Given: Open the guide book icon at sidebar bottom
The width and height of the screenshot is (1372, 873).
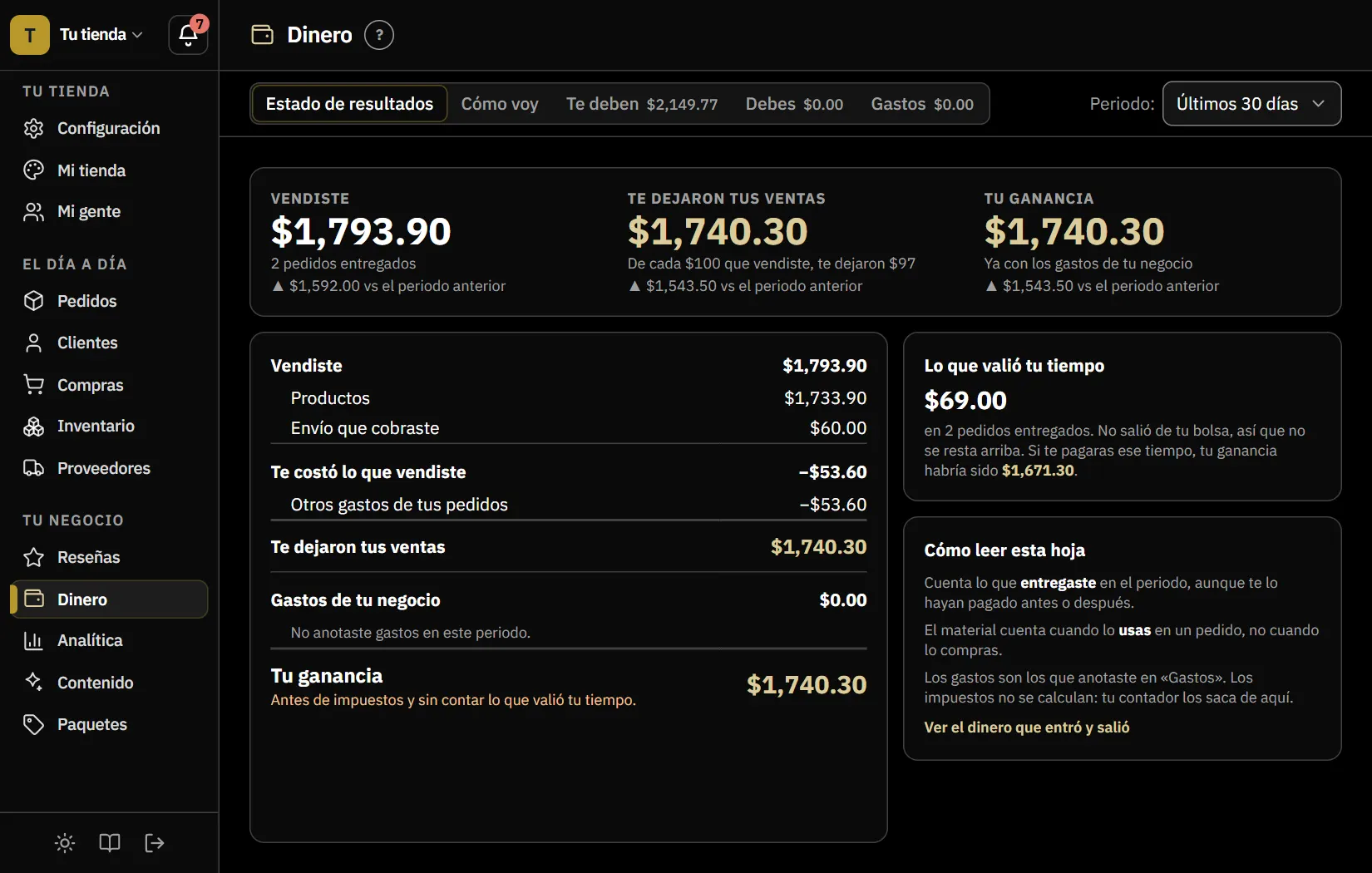Looking at the screenshot, I should (x=110, y=843).
